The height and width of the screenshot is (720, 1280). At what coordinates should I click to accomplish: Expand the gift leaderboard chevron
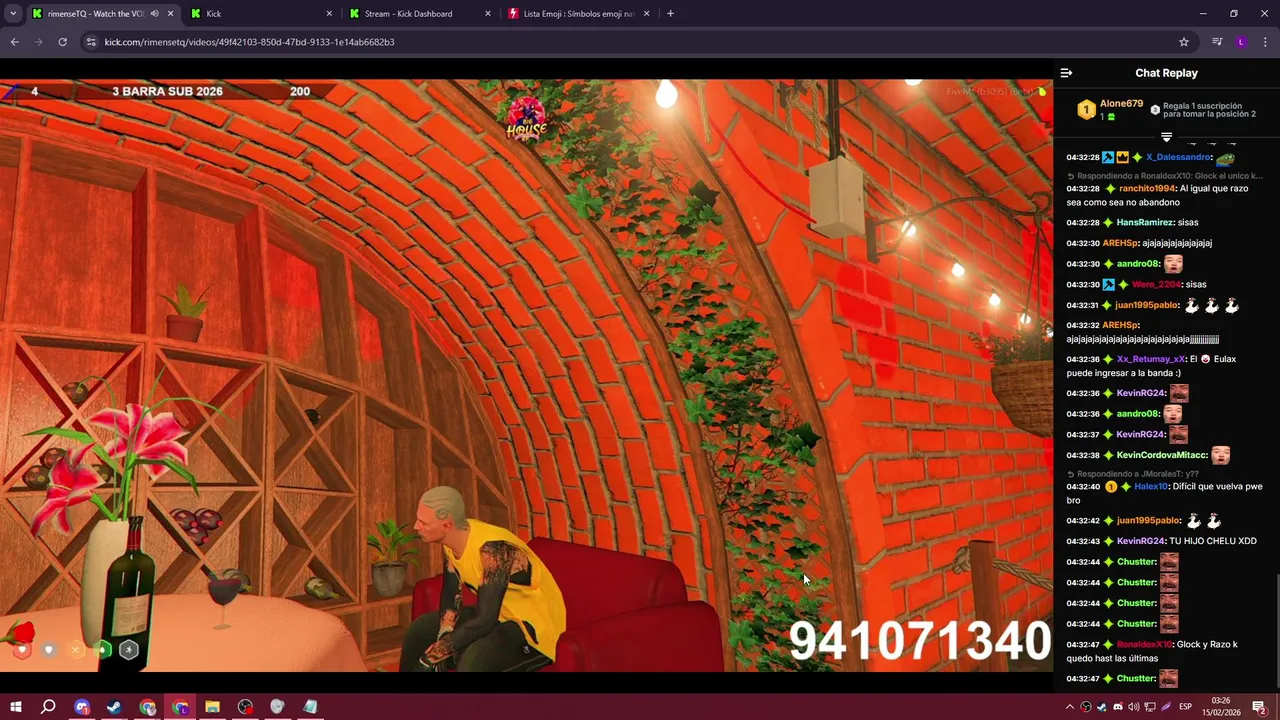coord(1166,136)
